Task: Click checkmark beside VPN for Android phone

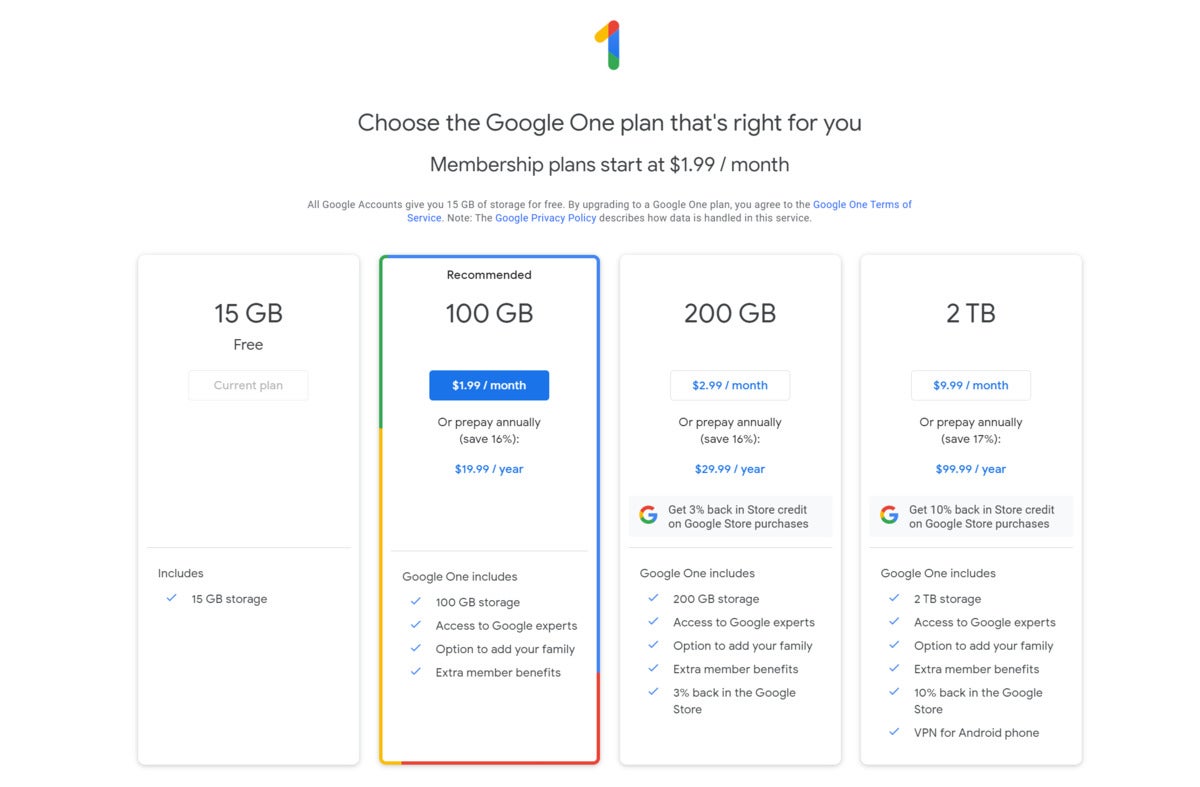Action: [x=894, y=732]
